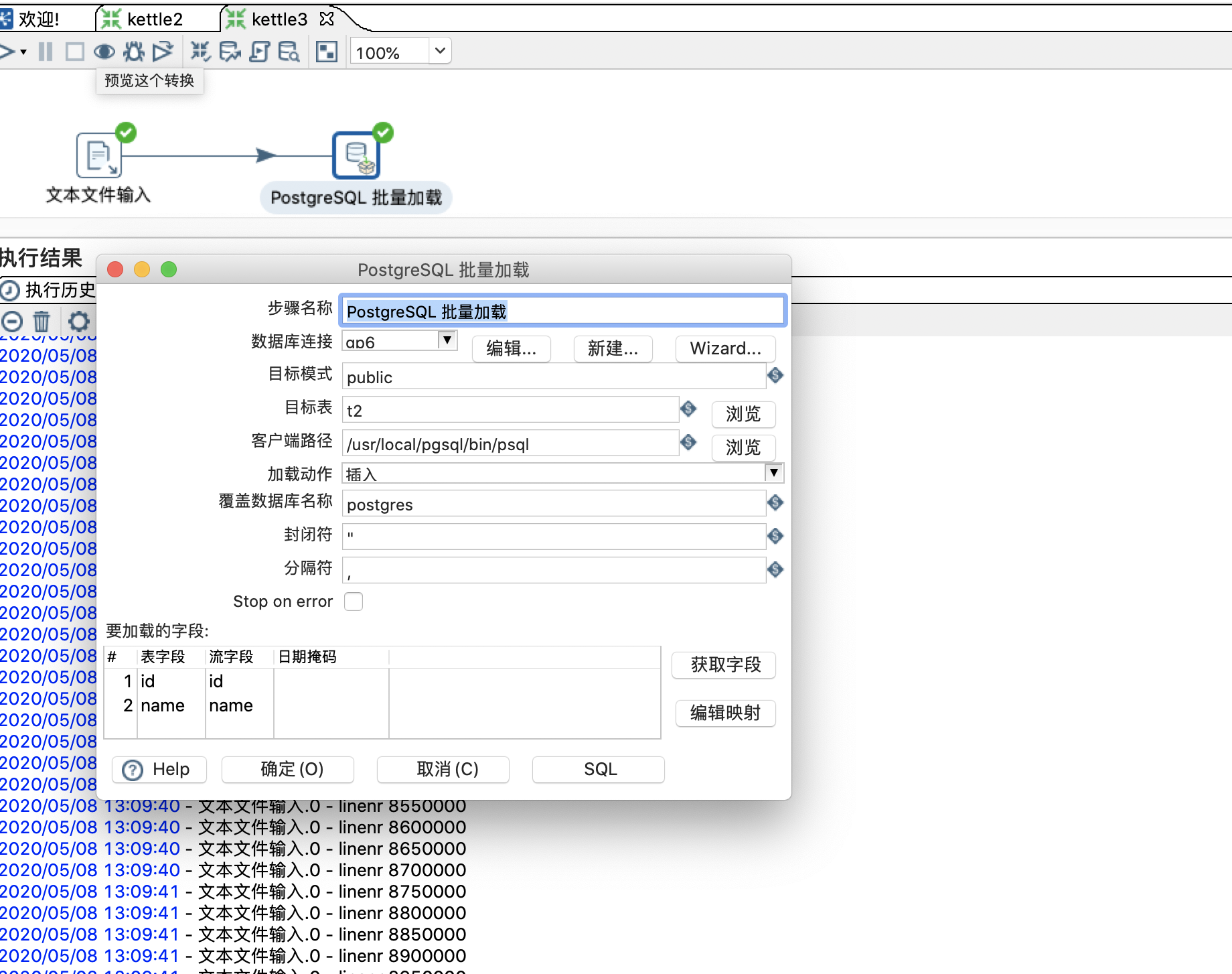Debug transformation with bug icon
This screenshot has width=1232, height=974.
click(x=134, y=52)
